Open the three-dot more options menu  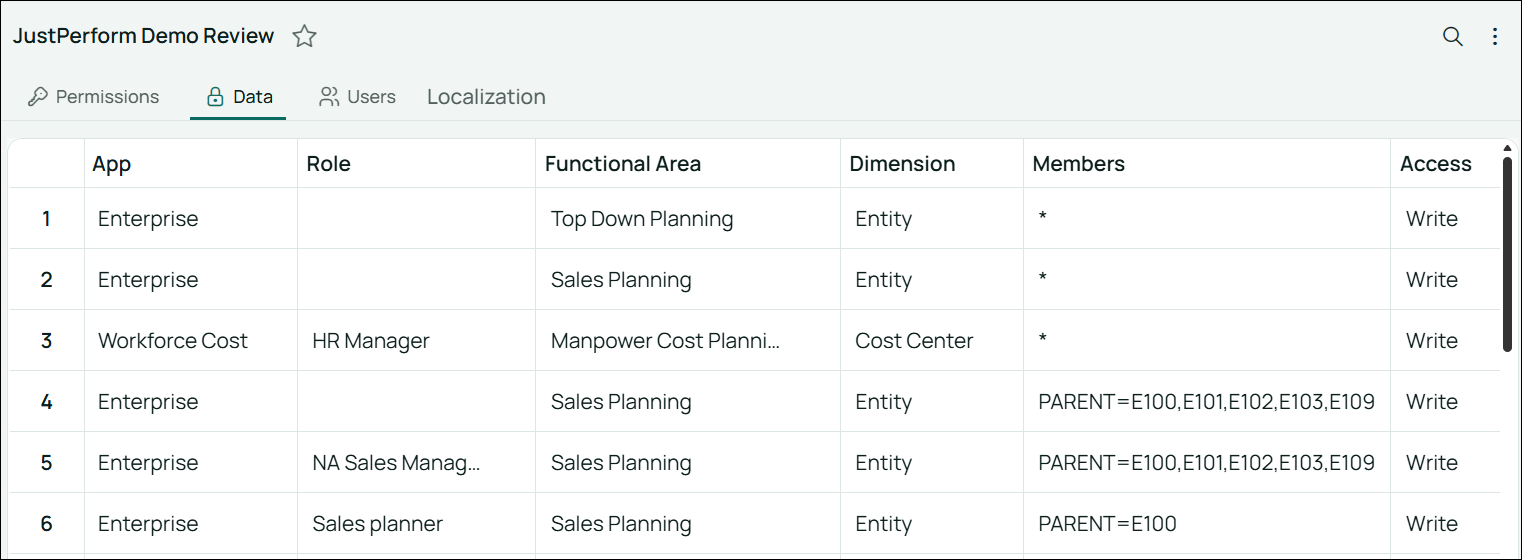[x=1495, y=37]
